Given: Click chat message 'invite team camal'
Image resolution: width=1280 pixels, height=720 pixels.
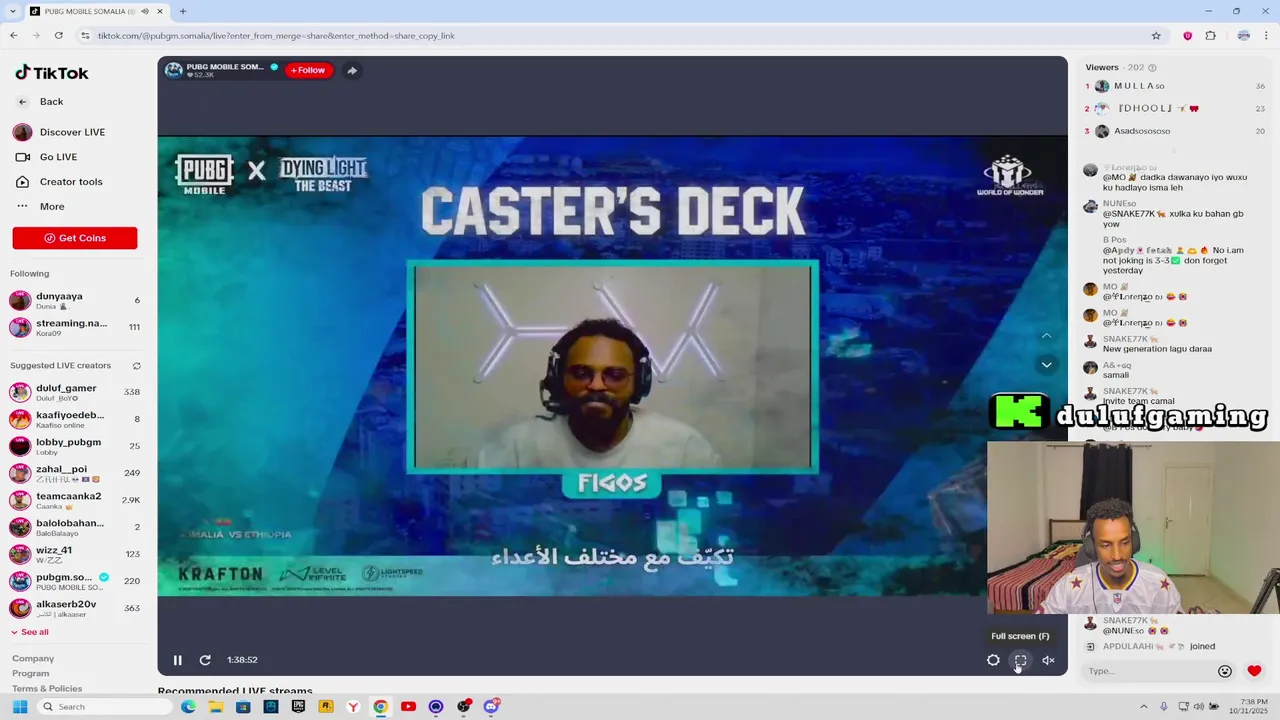Looking at the screenshot, I should point(1138,401).
